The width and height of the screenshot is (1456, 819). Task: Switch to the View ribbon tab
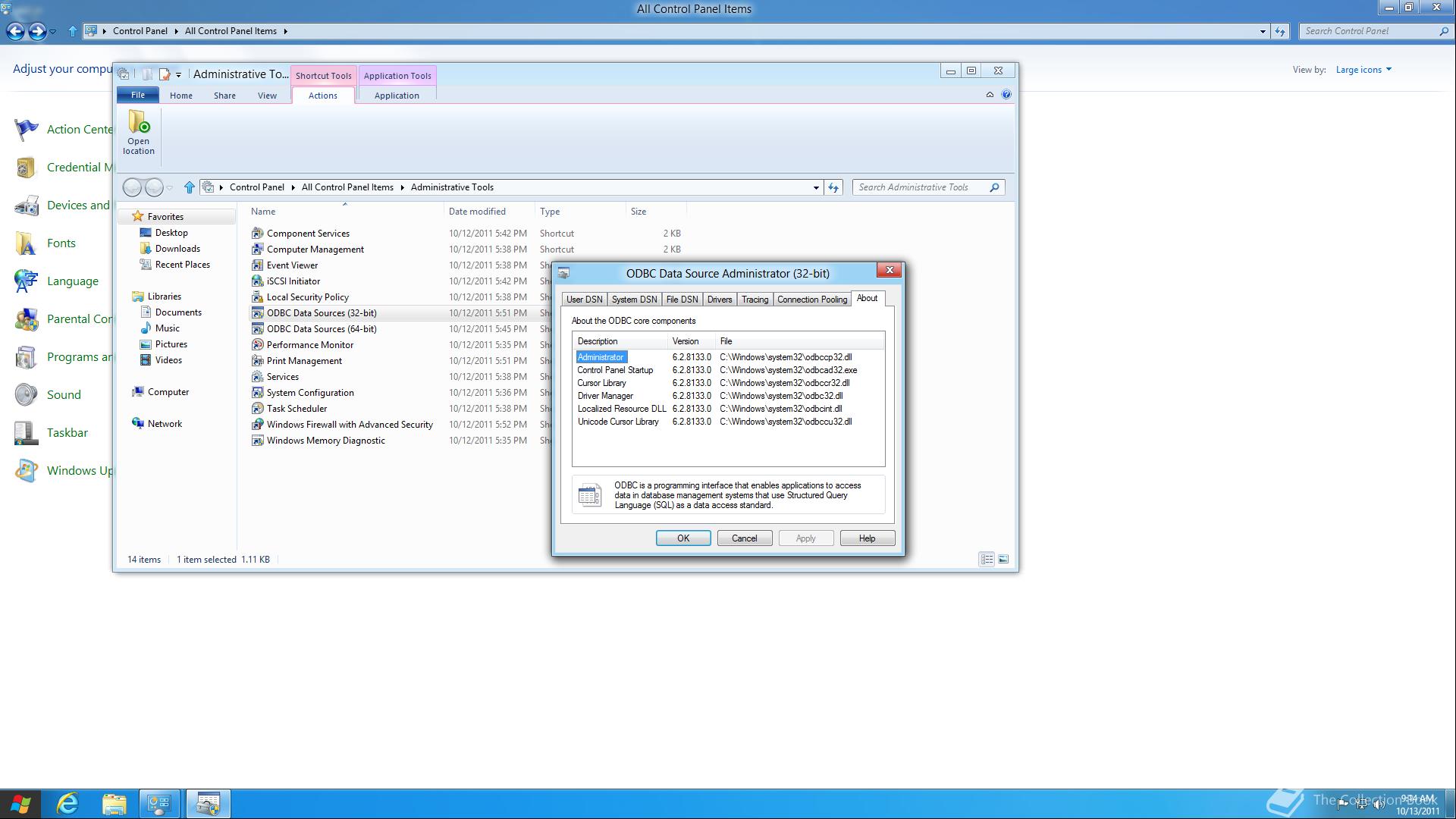point(267,96)
